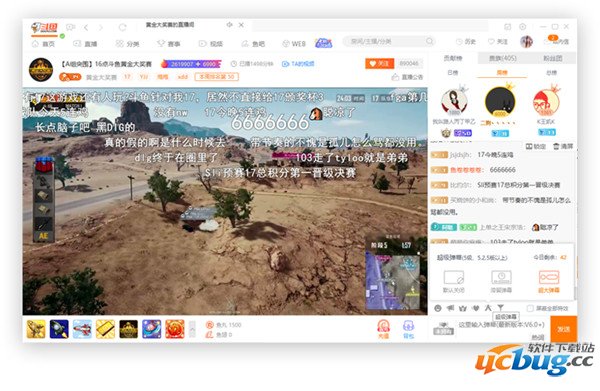Click the fan badge icon left of the chat input
Image resolution: width=600 pixels, height=391 pixels.
tap(443, 329)
